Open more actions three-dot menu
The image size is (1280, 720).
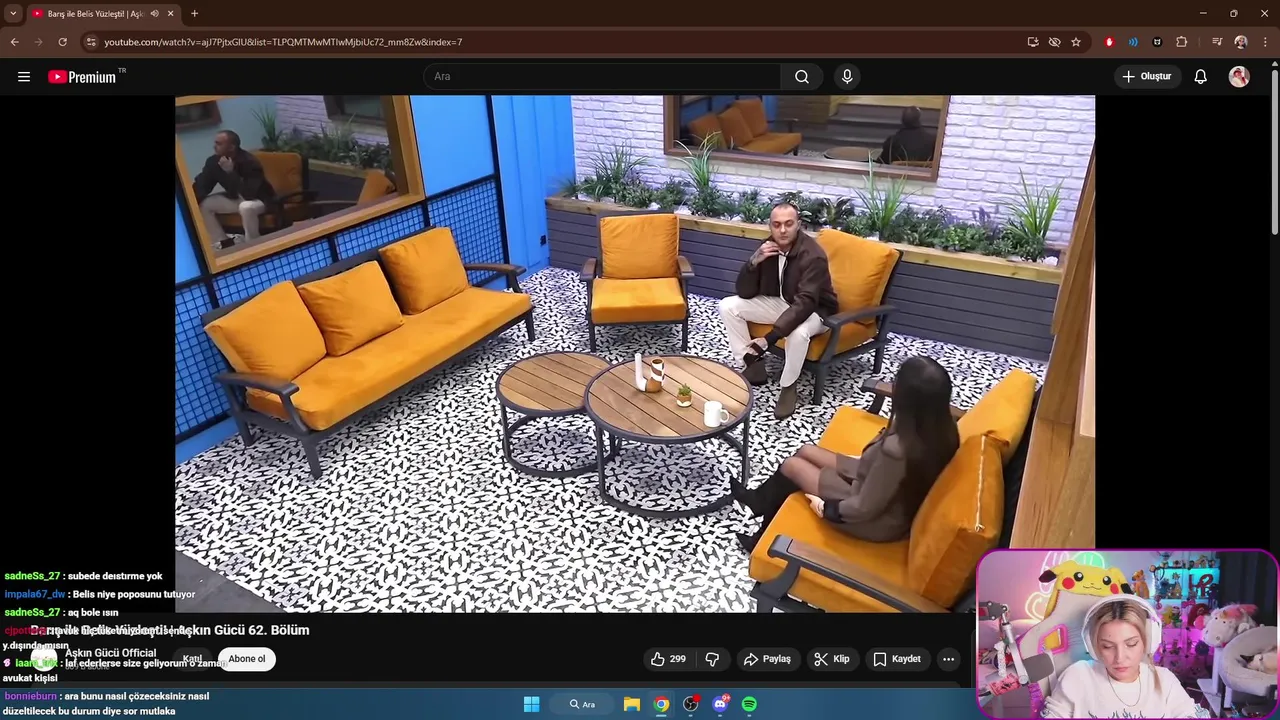948,659
